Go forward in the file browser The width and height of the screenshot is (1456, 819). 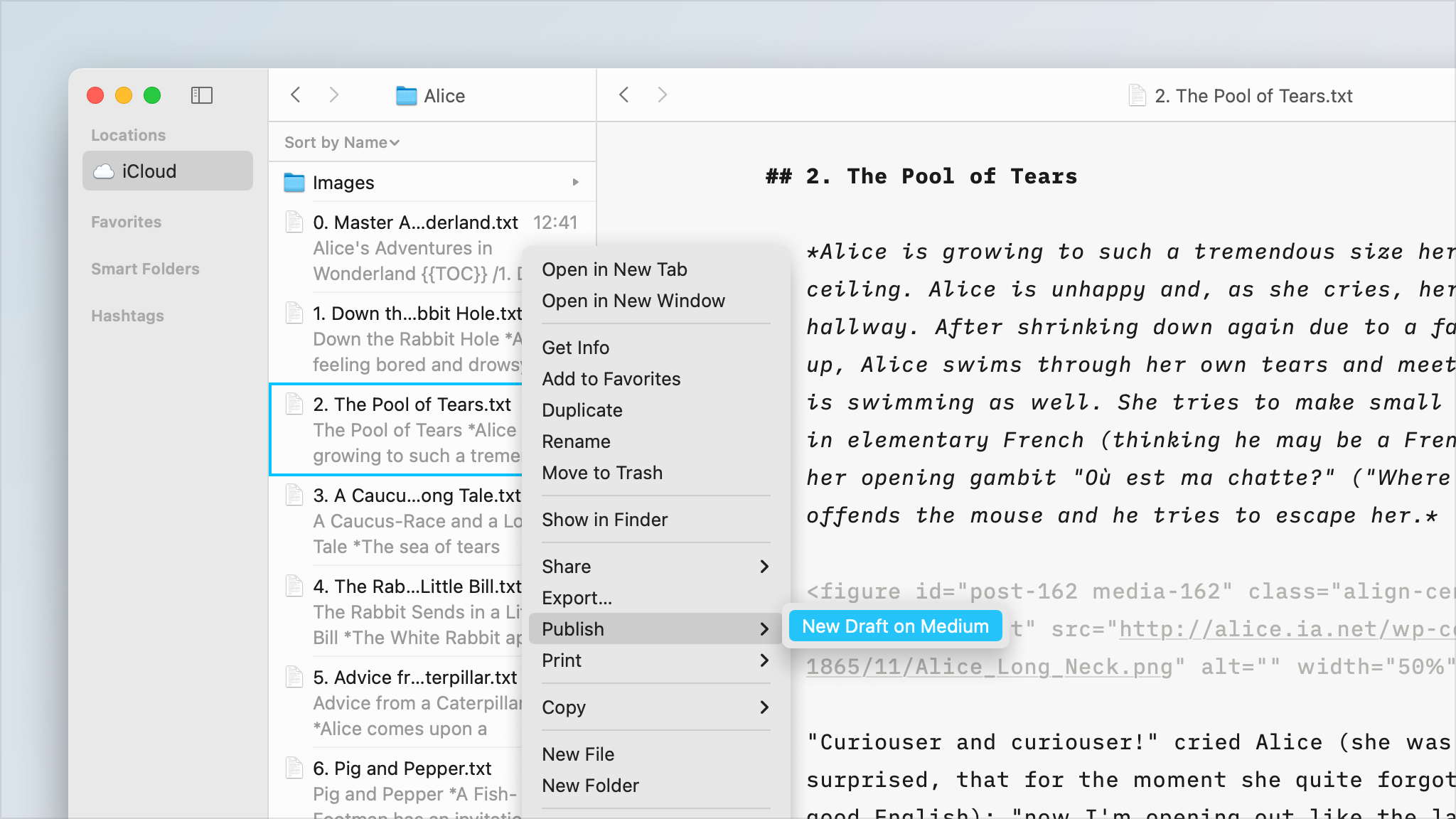pyautogui.click(x=334, y=95)
